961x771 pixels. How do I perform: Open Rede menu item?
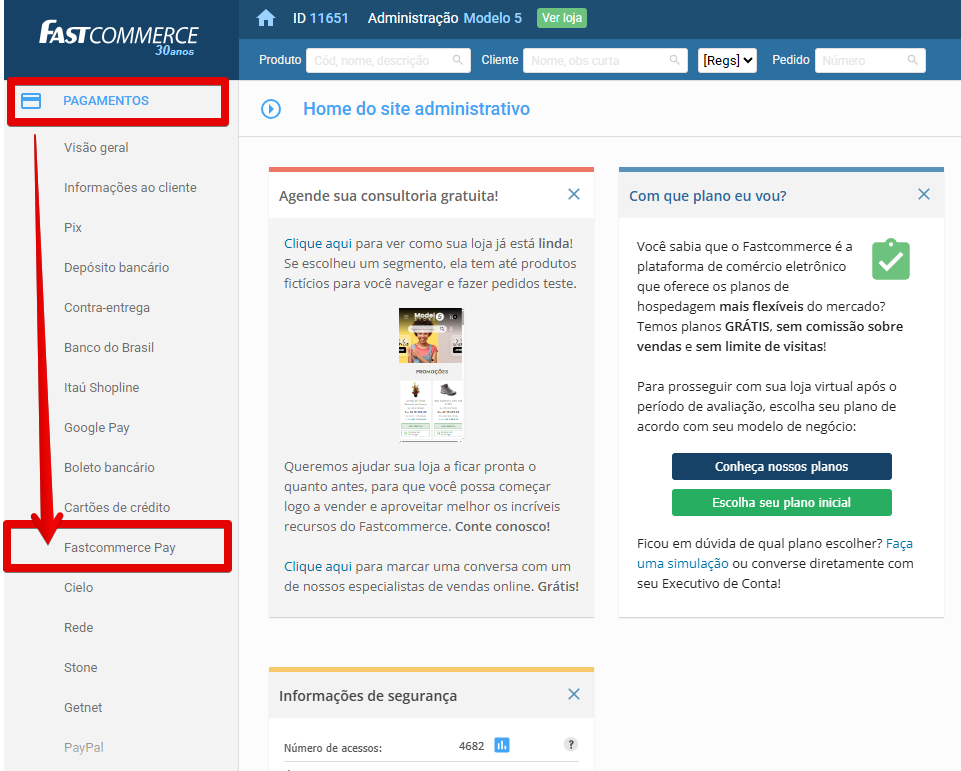[x=78, y=628]
